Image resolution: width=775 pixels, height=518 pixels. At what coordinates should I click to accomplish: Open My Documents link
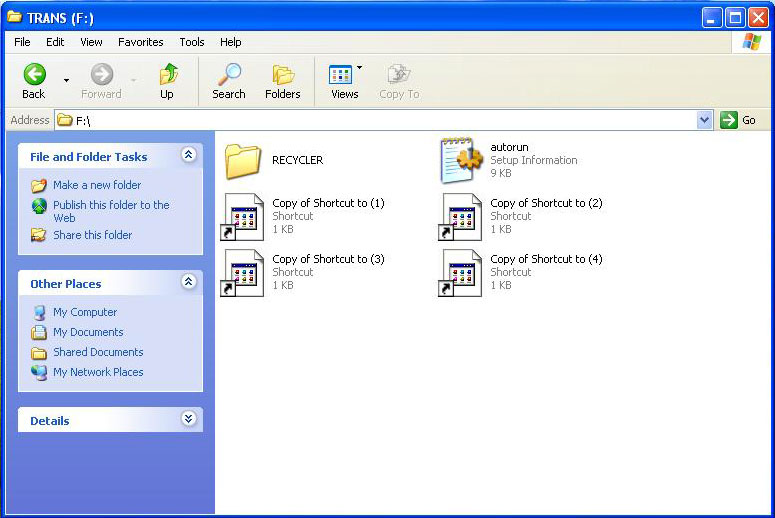tap(88, 332)
